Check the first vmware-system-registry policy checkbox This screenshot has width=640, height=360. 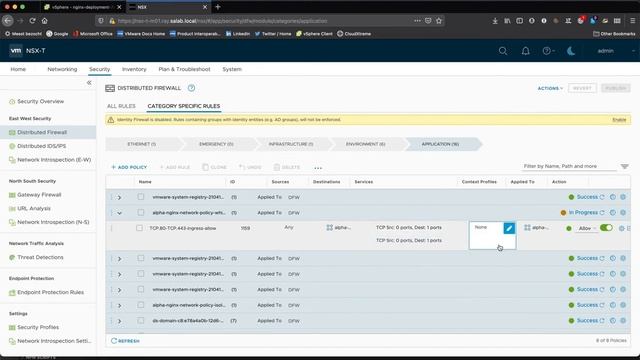[141, 197]
